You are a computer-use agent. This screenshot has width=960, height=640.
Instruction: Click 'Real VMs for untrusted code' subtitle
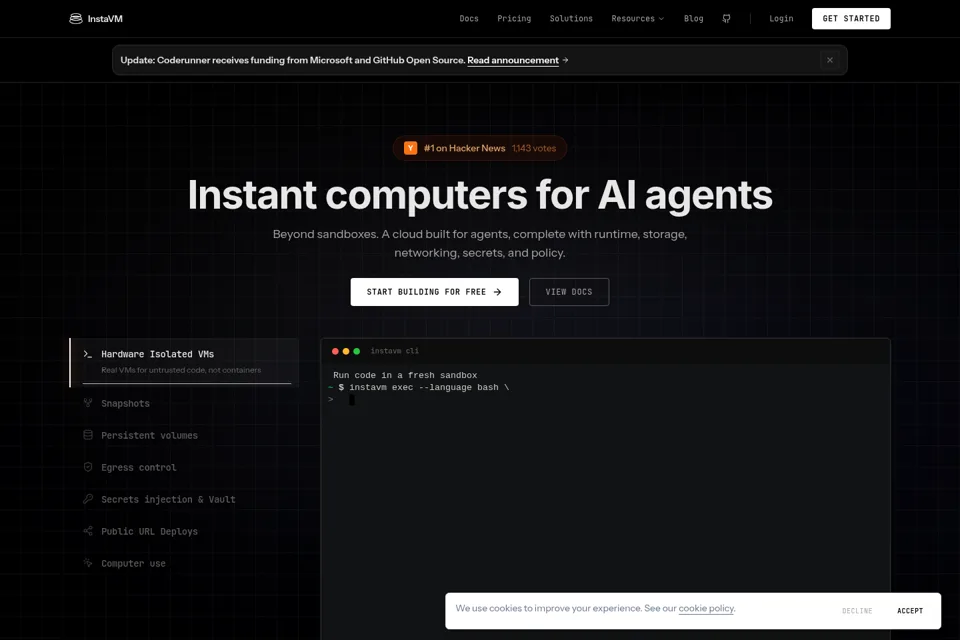(181, 370)
